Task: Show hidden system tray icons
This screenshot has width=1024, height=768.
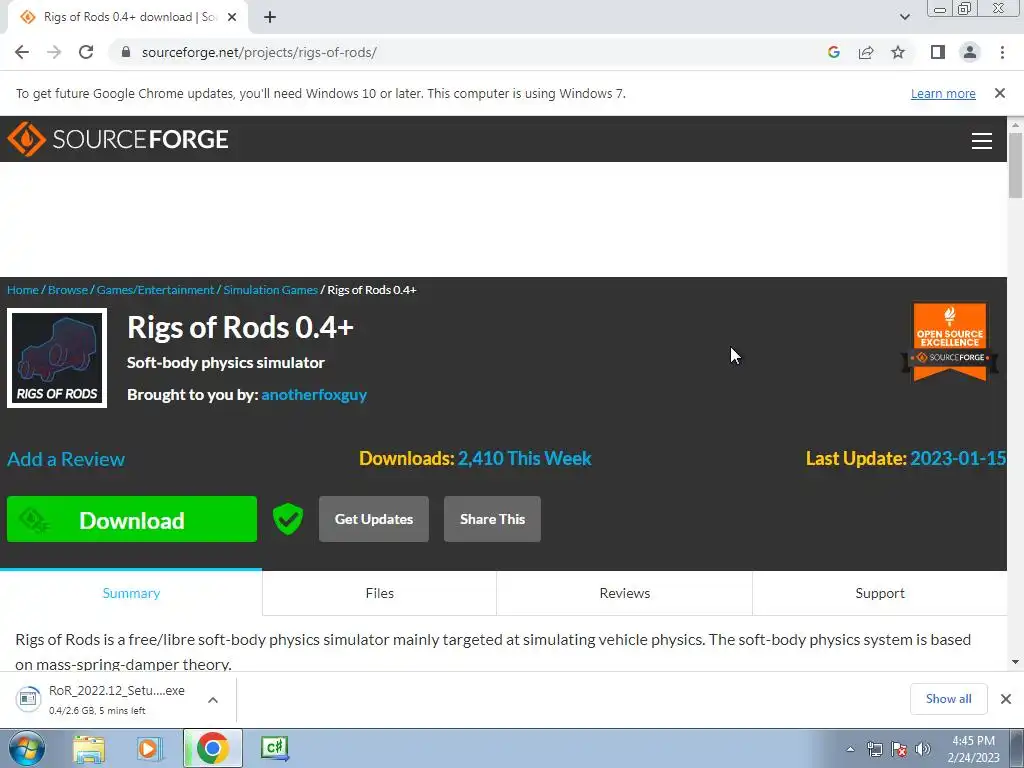Action: click(850, 749)
